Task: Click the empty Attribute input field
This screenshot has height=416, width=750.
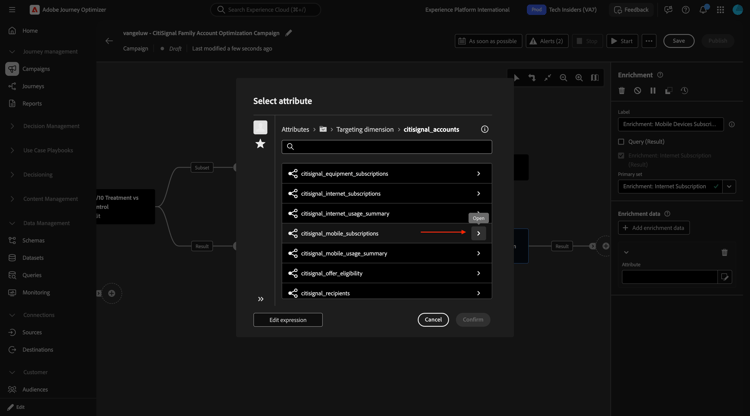Action: [670, 277]
